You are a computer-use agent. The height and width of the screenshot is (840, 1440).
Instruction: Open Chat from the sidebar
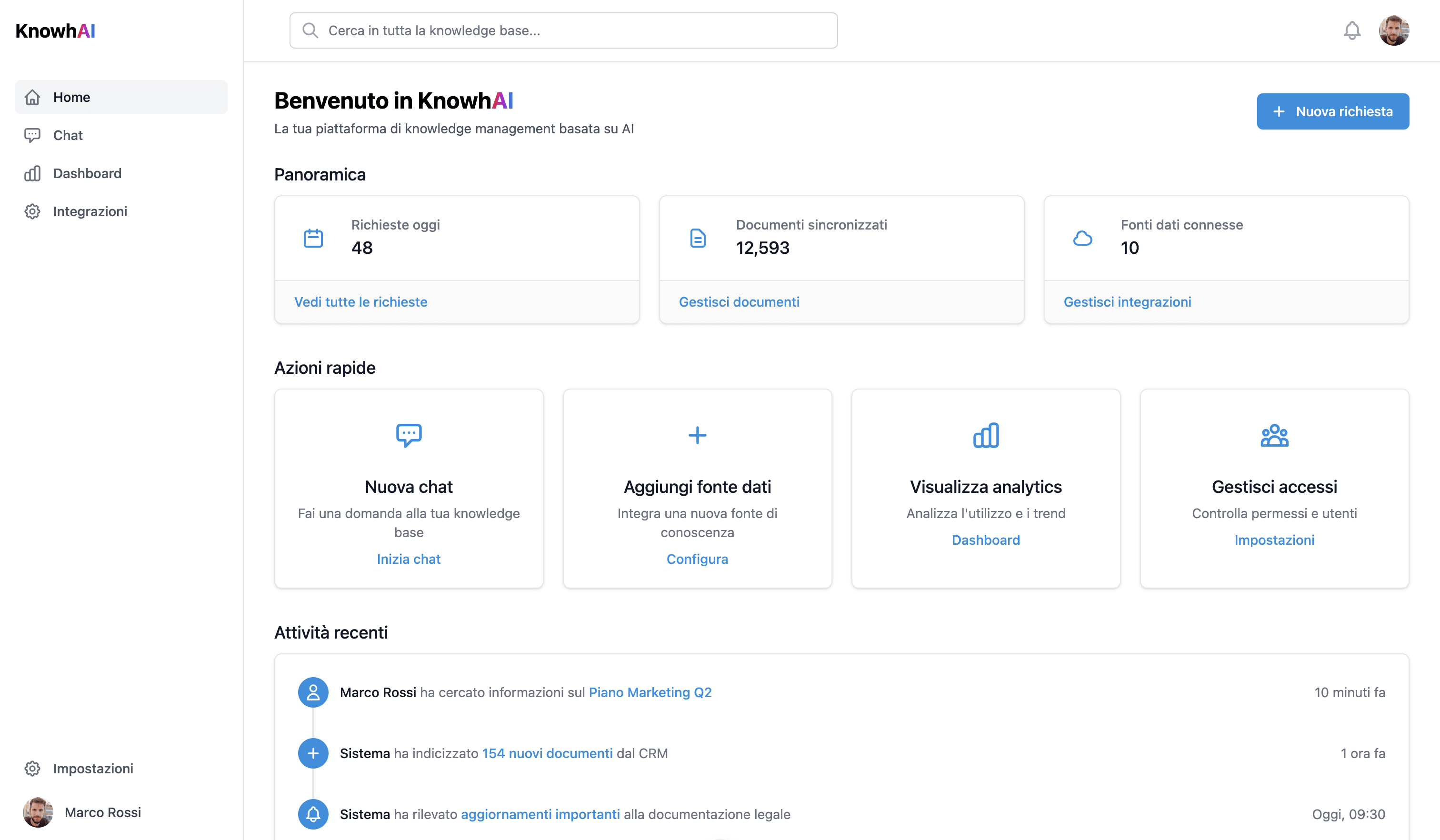click(121, 135)
